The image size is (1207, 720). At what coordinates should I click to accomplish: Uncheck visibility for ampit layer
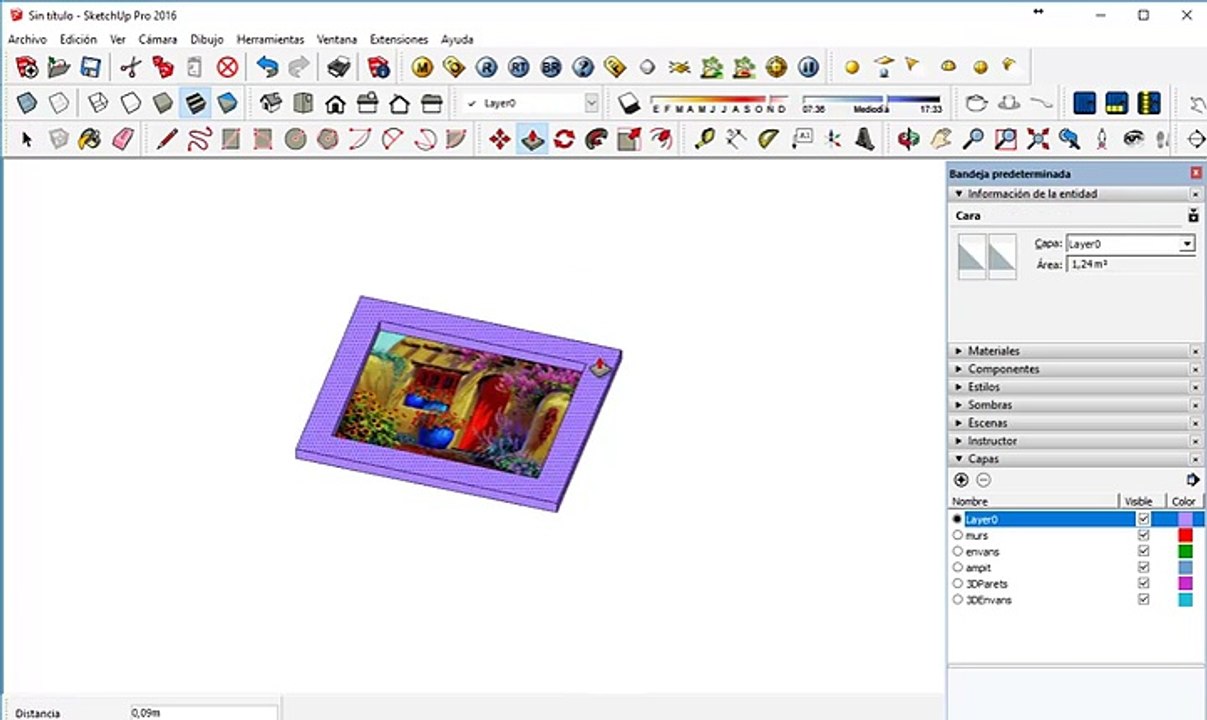[1143, 568]
